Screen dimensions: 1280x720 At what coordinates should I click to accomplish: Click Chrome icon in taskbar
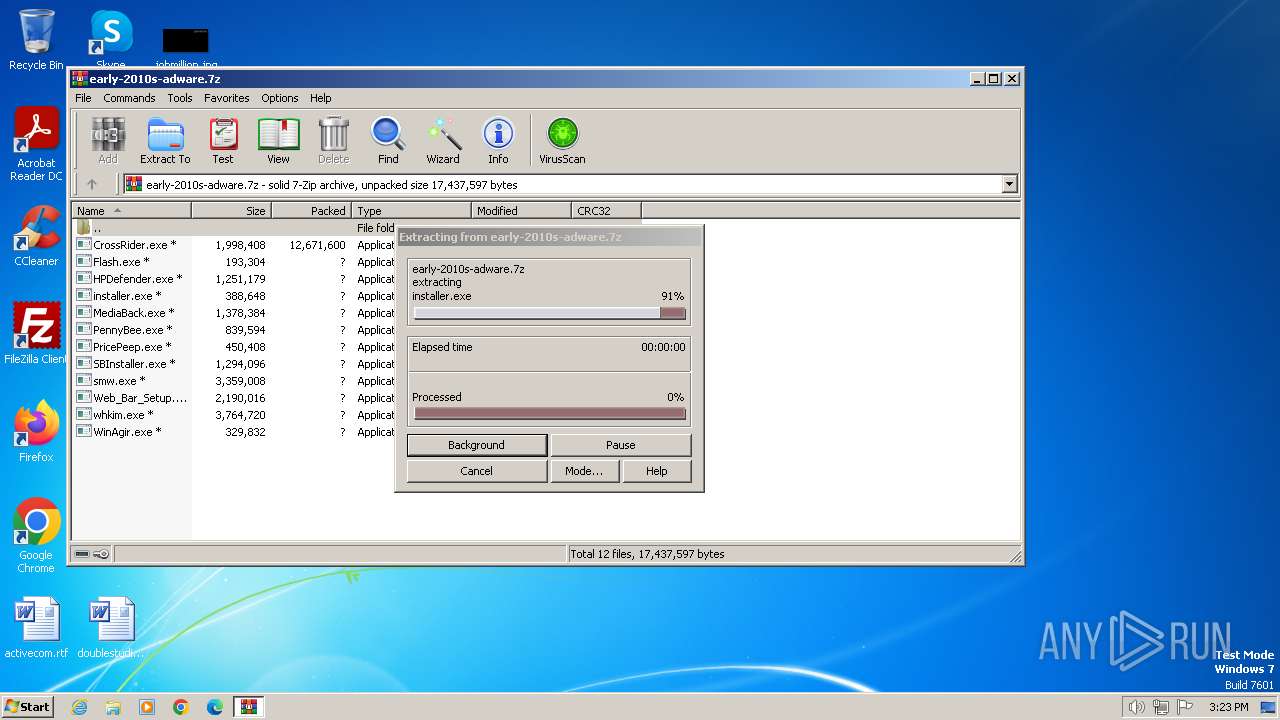click(x=181, y=707)
